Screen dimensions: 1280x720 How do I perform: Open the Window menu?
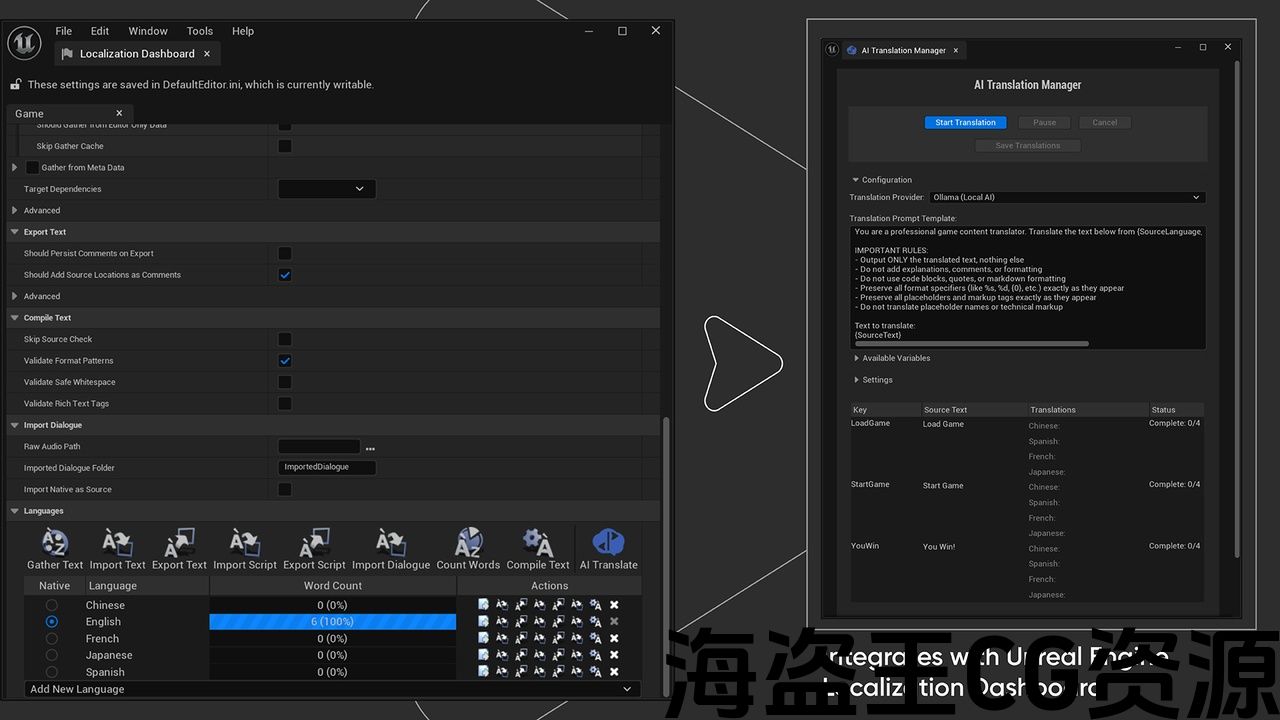coord(148,31)
